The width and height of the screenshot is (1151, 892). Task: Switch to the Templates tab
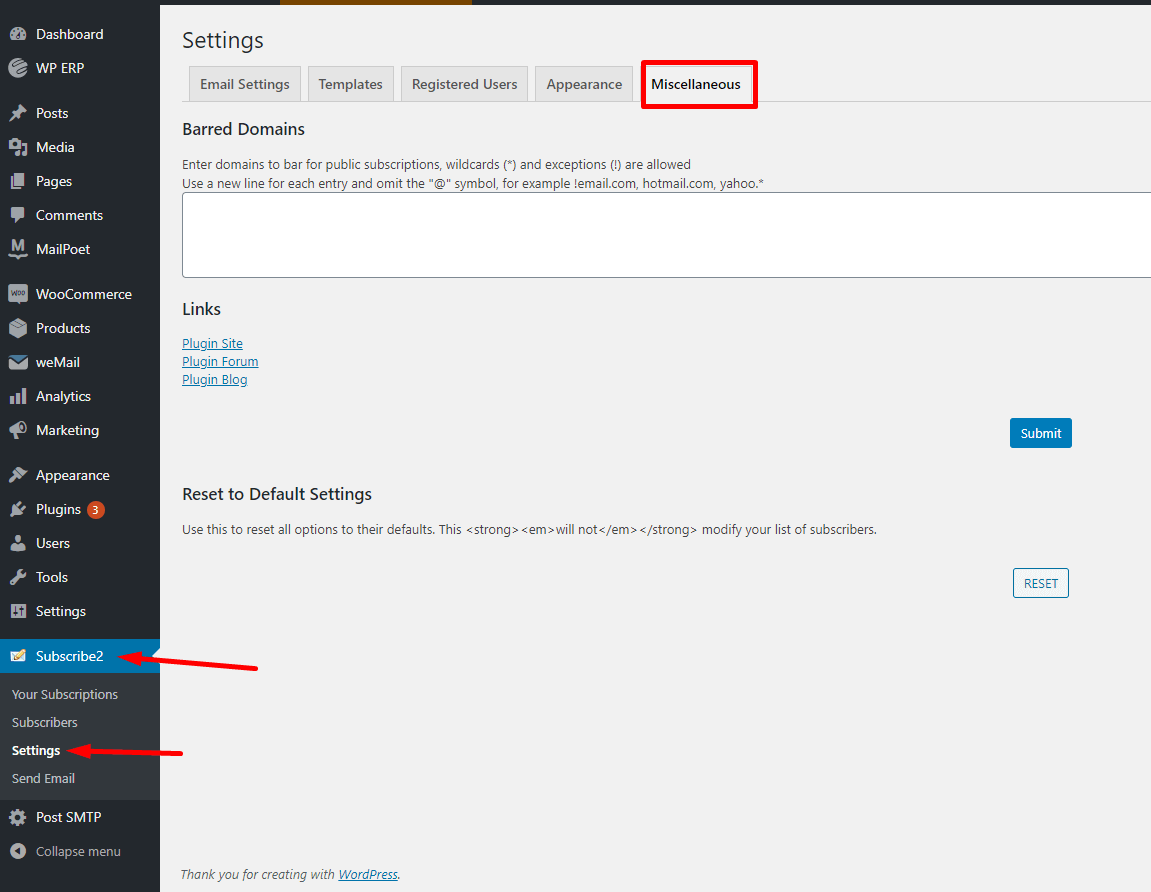(x=350, y=84)
